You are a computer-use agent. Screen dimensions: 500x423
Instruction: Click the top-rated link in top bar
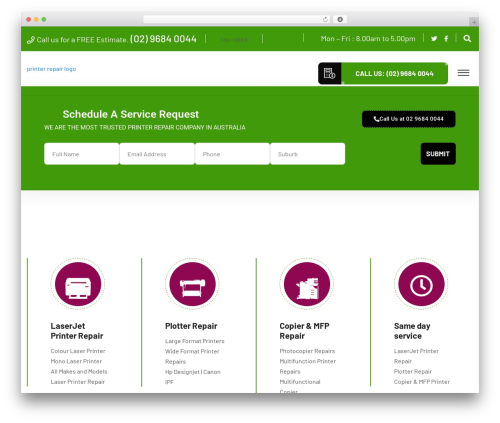(234, 40)
